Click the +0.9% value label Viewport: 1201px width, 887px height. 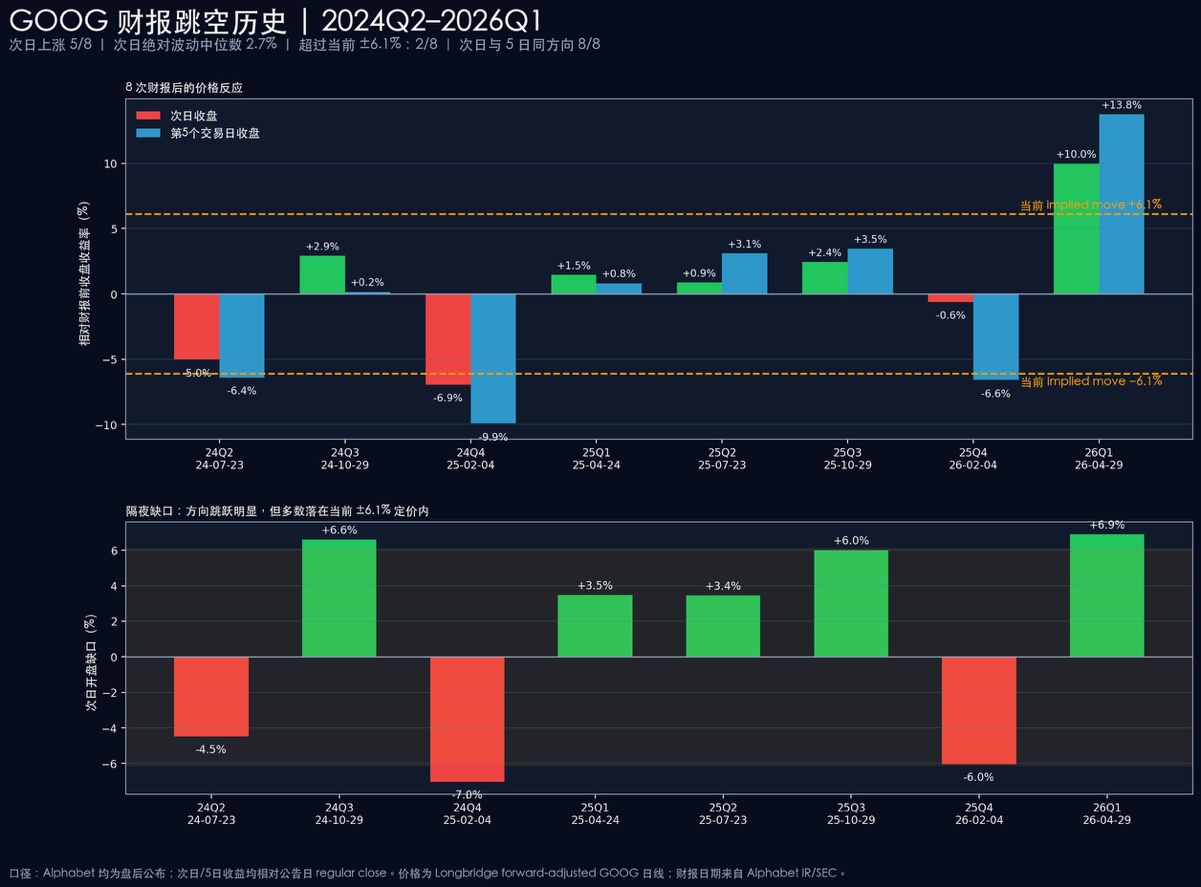click(x=699, y=273)
